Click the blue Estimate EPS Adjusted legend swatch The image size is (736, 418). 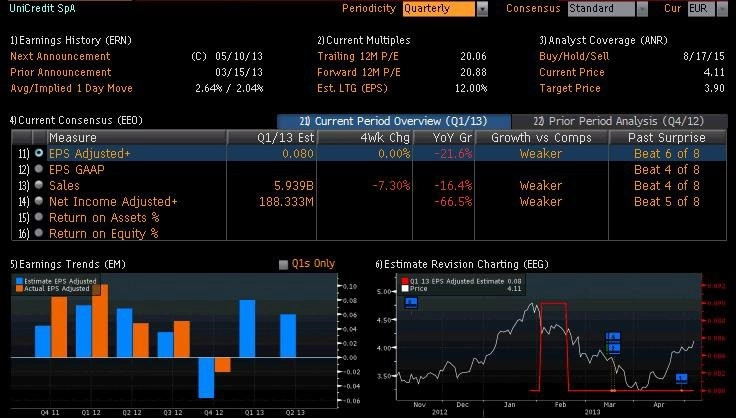click(x=19, y=281)
